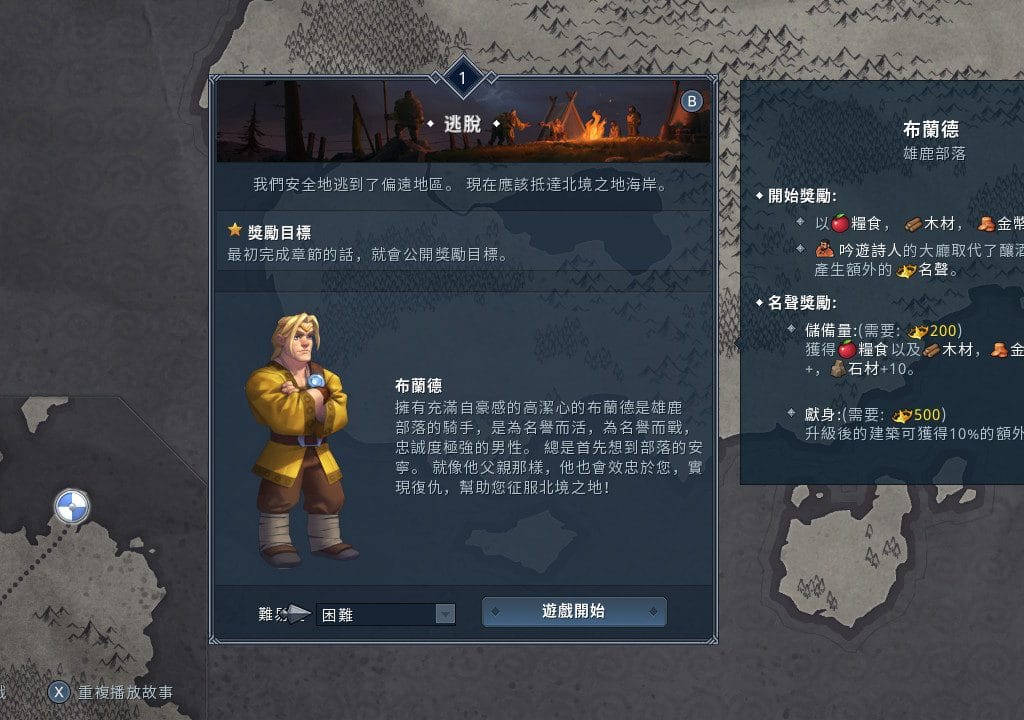The width and height of the screenshot is (1024, 720).
Task: Click the 布蘭德 clan title in side panel
Action: point(931,129)
